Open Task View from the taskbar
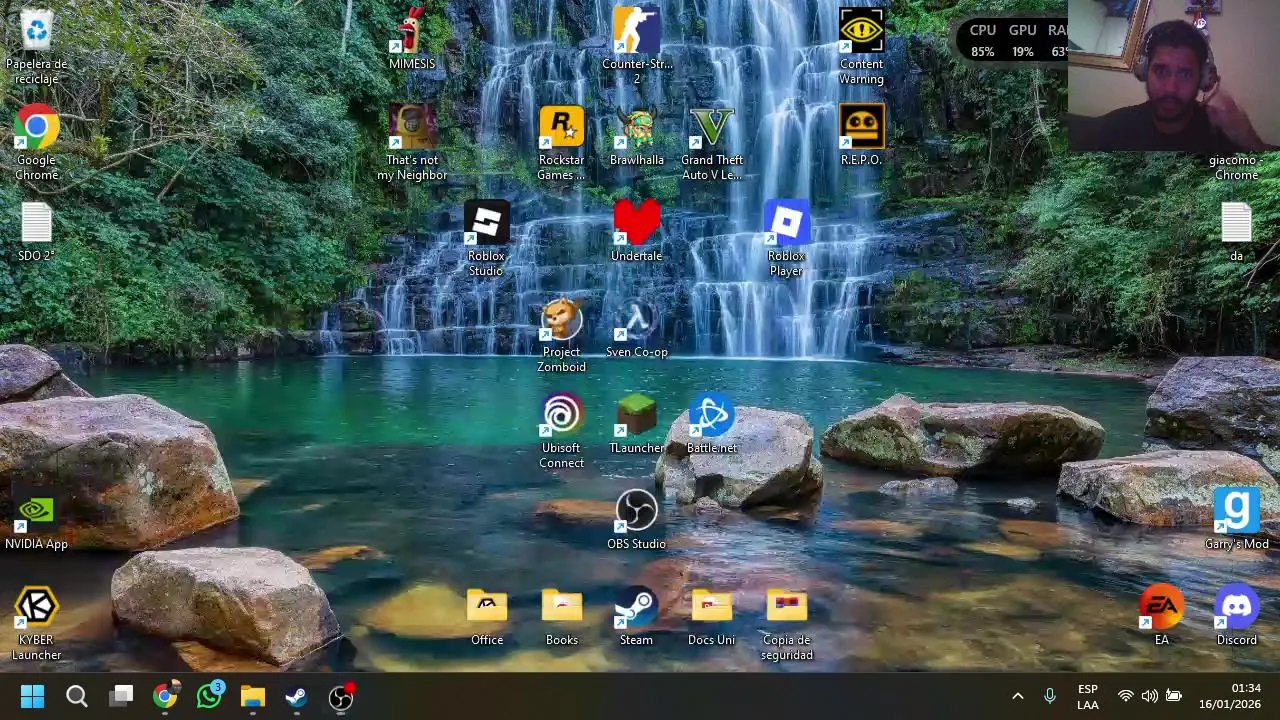This screenshot has height=720, width=1280. [121, 696]
